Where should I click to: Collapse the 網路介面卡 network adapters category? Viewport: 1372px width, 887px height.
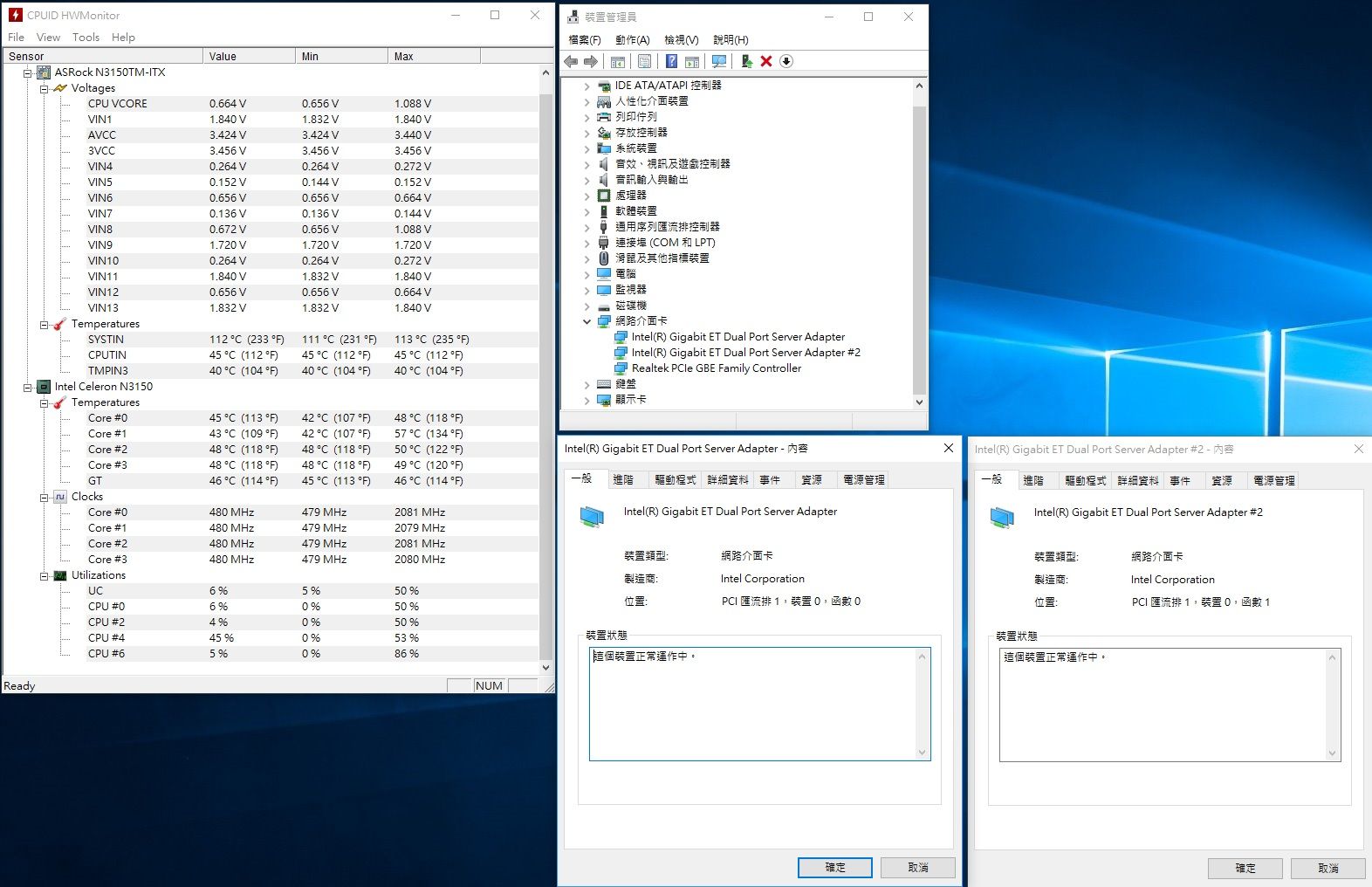point(587,321)
